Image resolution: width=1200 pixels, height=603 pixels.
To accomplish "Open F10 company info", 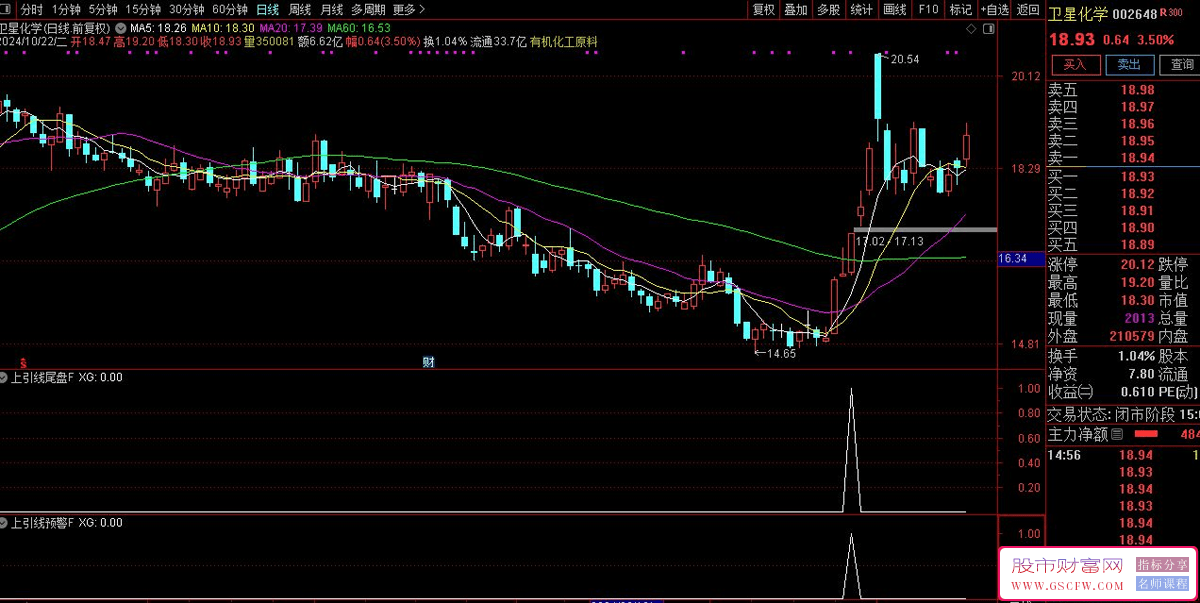I will pos(927,9).
